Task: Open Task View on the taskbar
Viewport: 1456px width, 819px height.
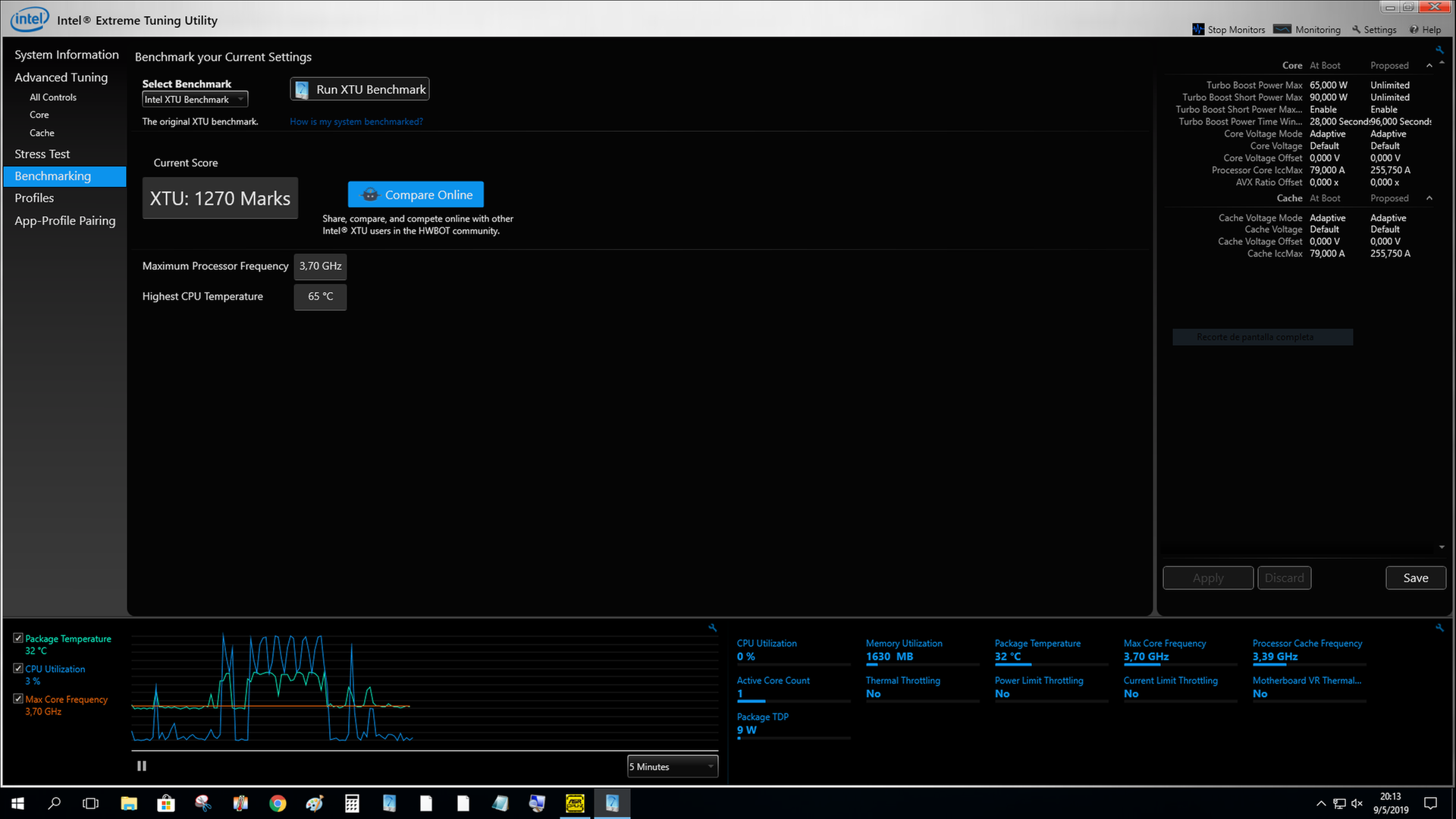Action: pyautogui.click(x=90, y=803)
